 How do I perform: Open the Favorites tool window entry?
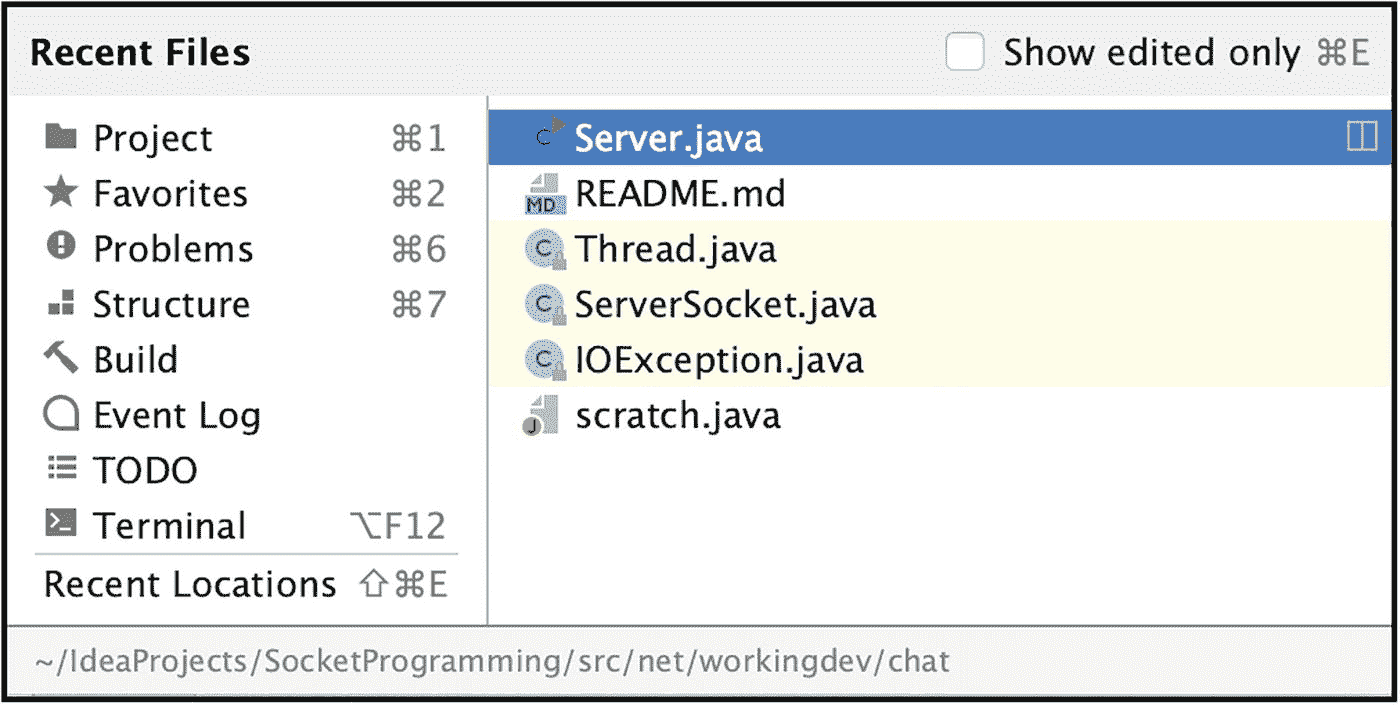coord(246,193)
